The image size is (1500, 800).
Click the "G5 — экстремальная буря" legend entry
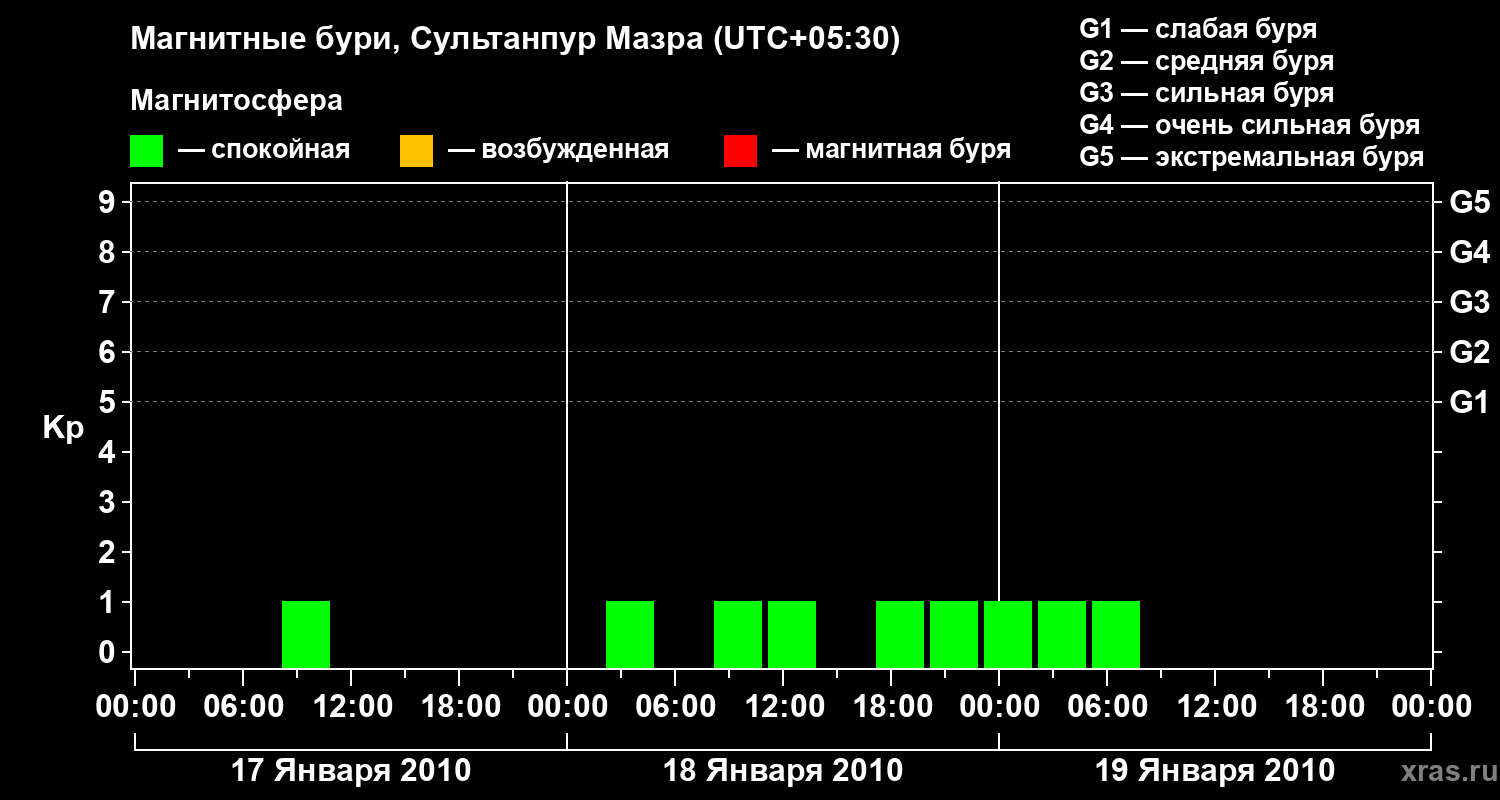click(1252, 157)
